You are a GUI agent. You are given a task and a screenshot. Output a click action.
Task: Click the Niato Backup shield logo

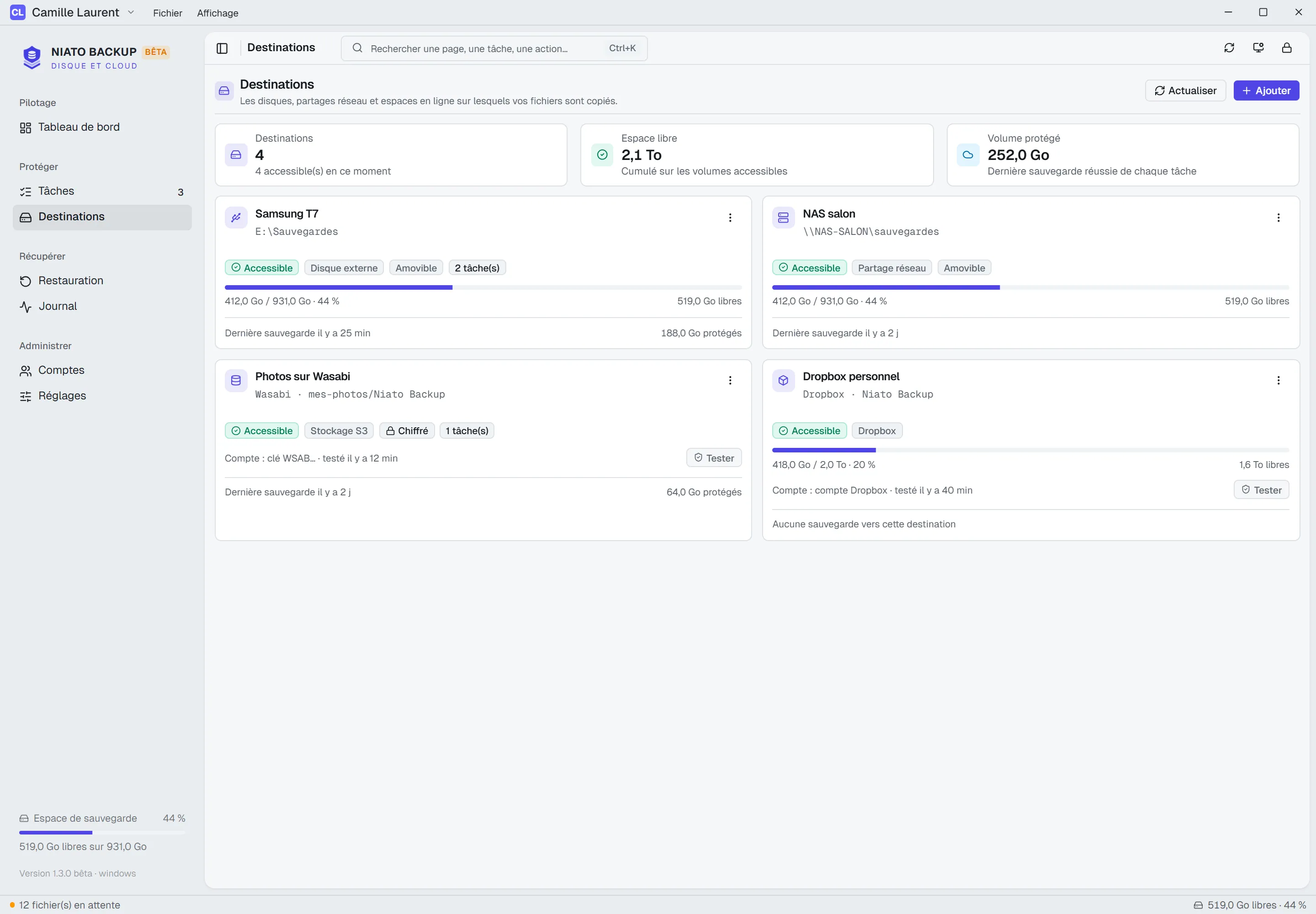point(32,57)
